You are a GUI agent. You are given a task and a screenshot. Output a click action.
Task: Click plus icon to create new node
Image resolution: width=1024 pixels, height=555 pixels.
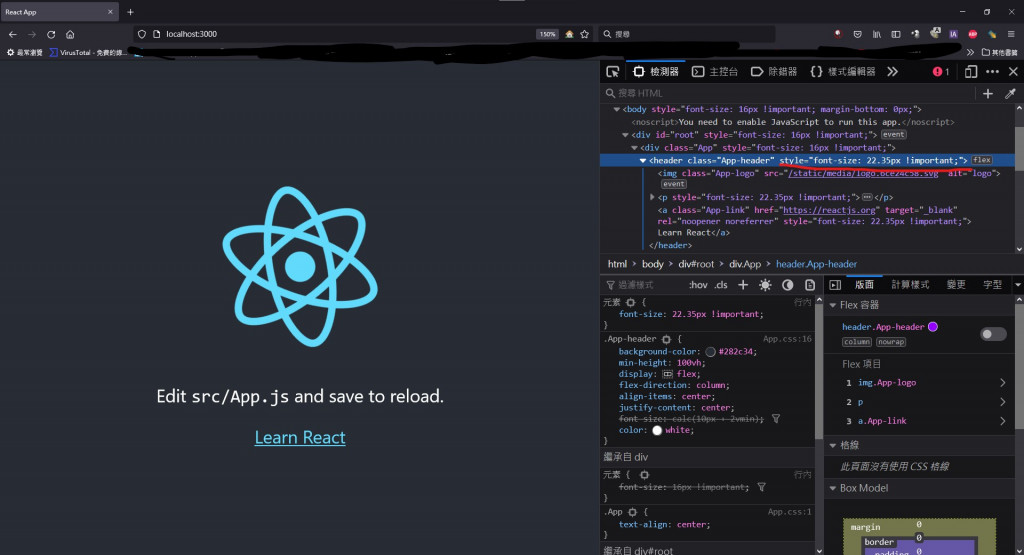pyautogui.click(x=987, y=94)
